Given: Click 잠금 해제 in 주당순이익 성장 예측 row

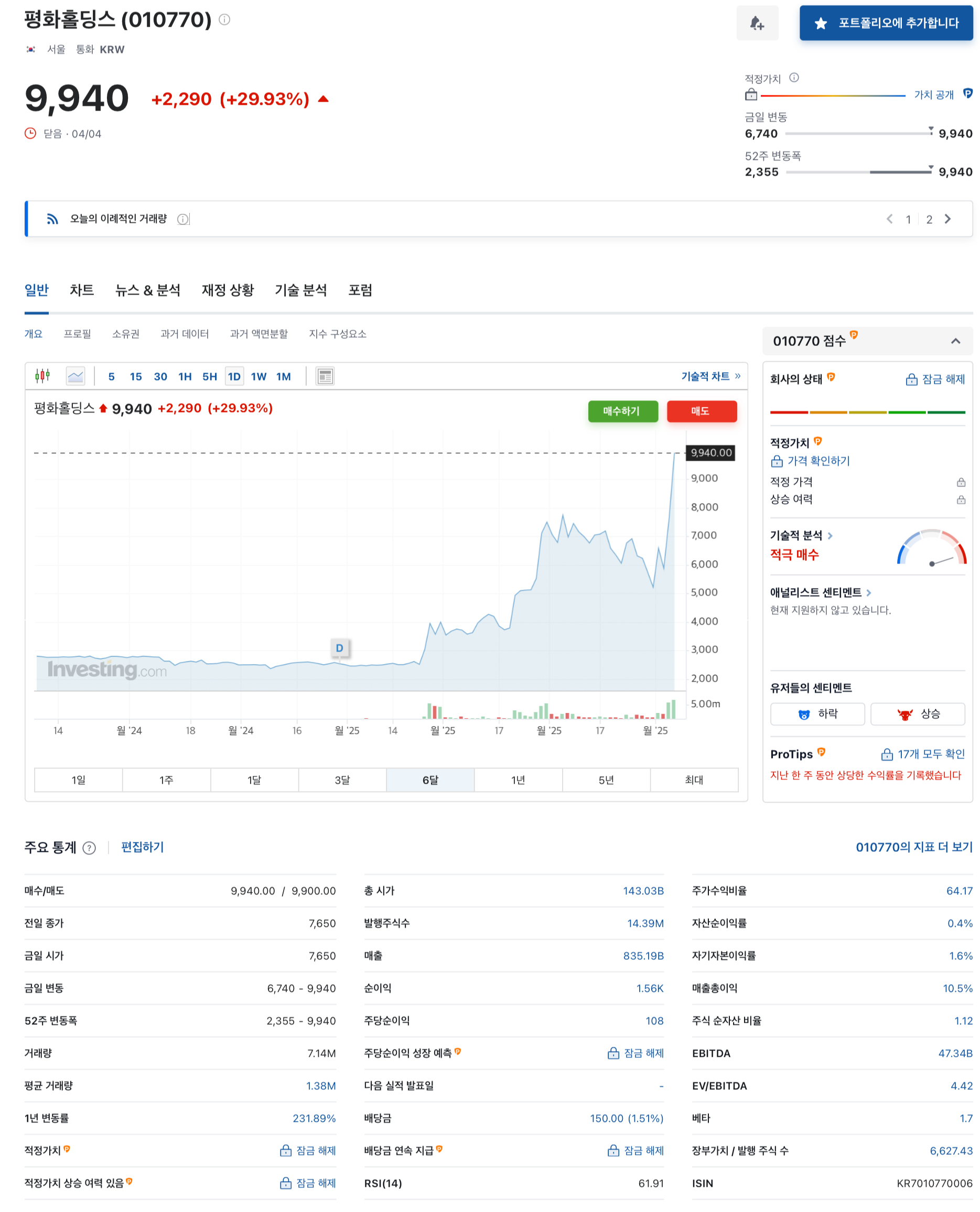Looking at the screenshot, I should [636, 1053].
